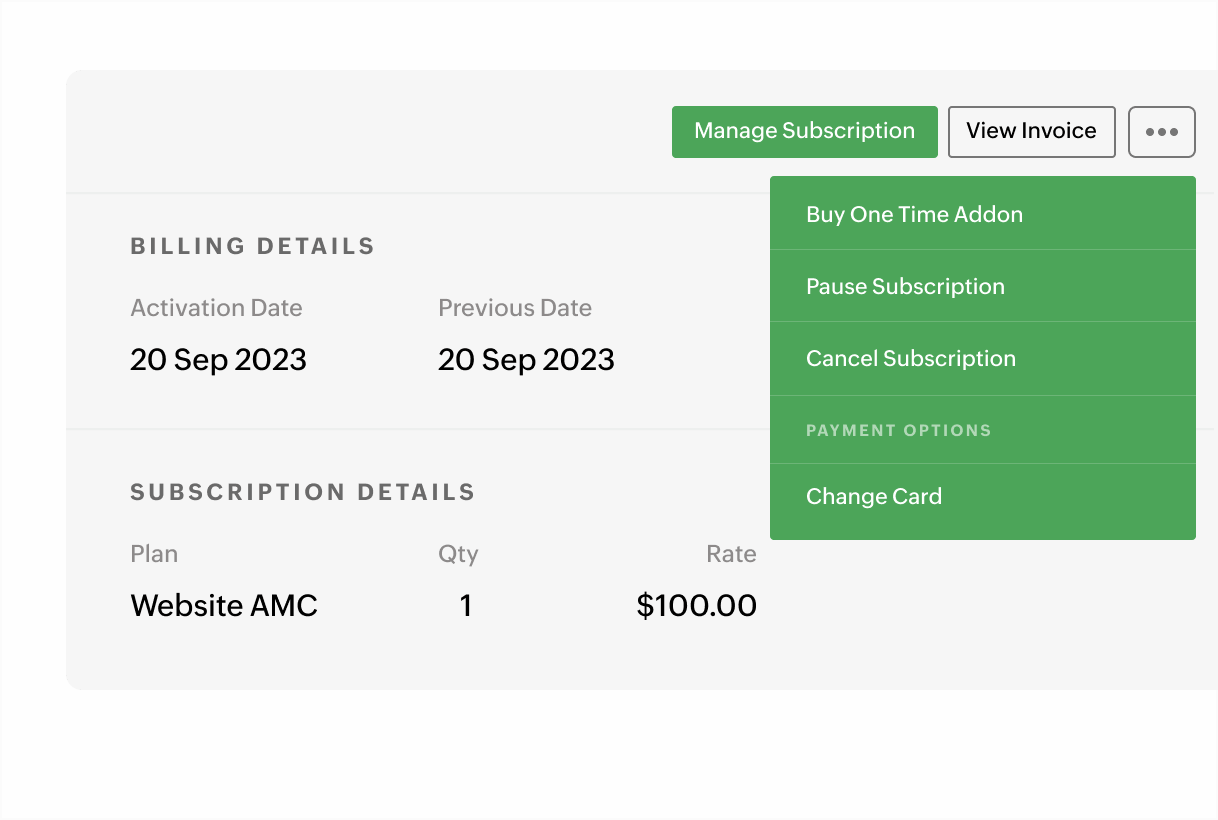Select Cancel Subscription in the menu
Image resolution: width=1218 pixels, height=820 pixels.
[910, 358]
